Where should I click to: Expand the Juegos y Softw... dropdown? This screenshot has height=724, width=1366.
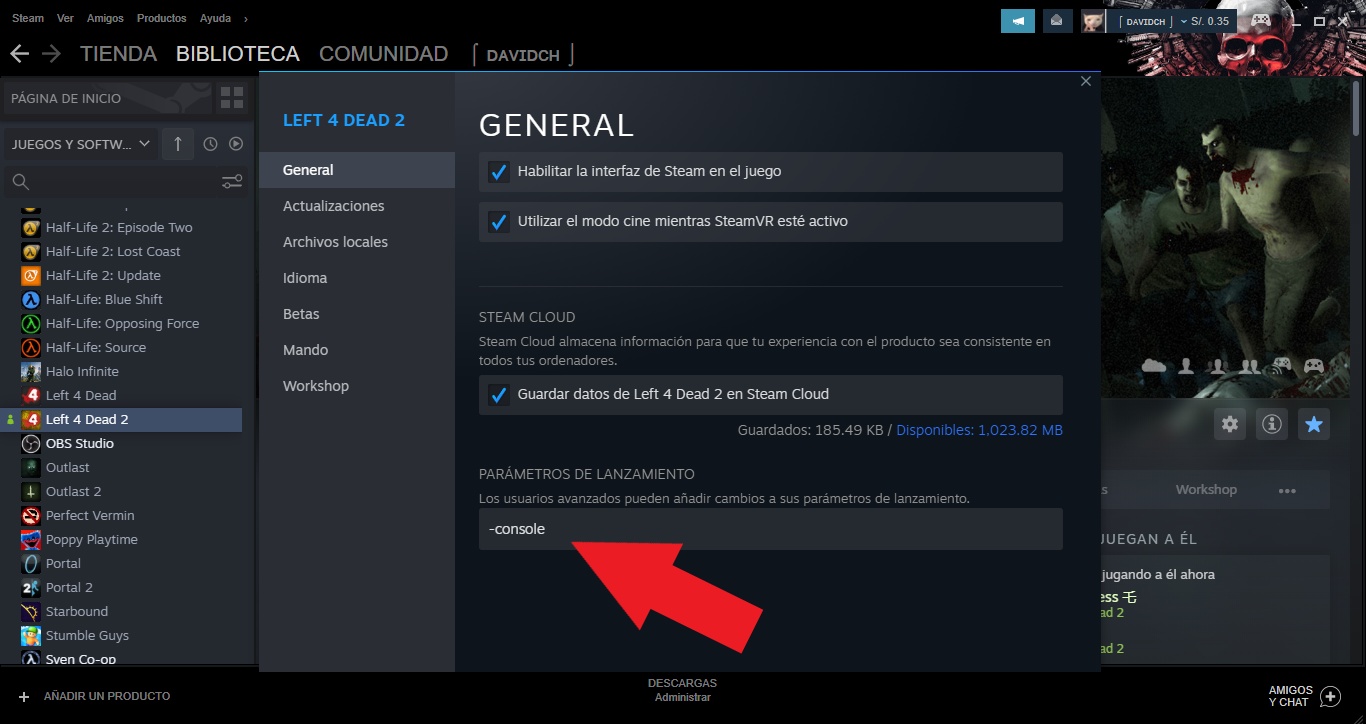coord(81,144)
